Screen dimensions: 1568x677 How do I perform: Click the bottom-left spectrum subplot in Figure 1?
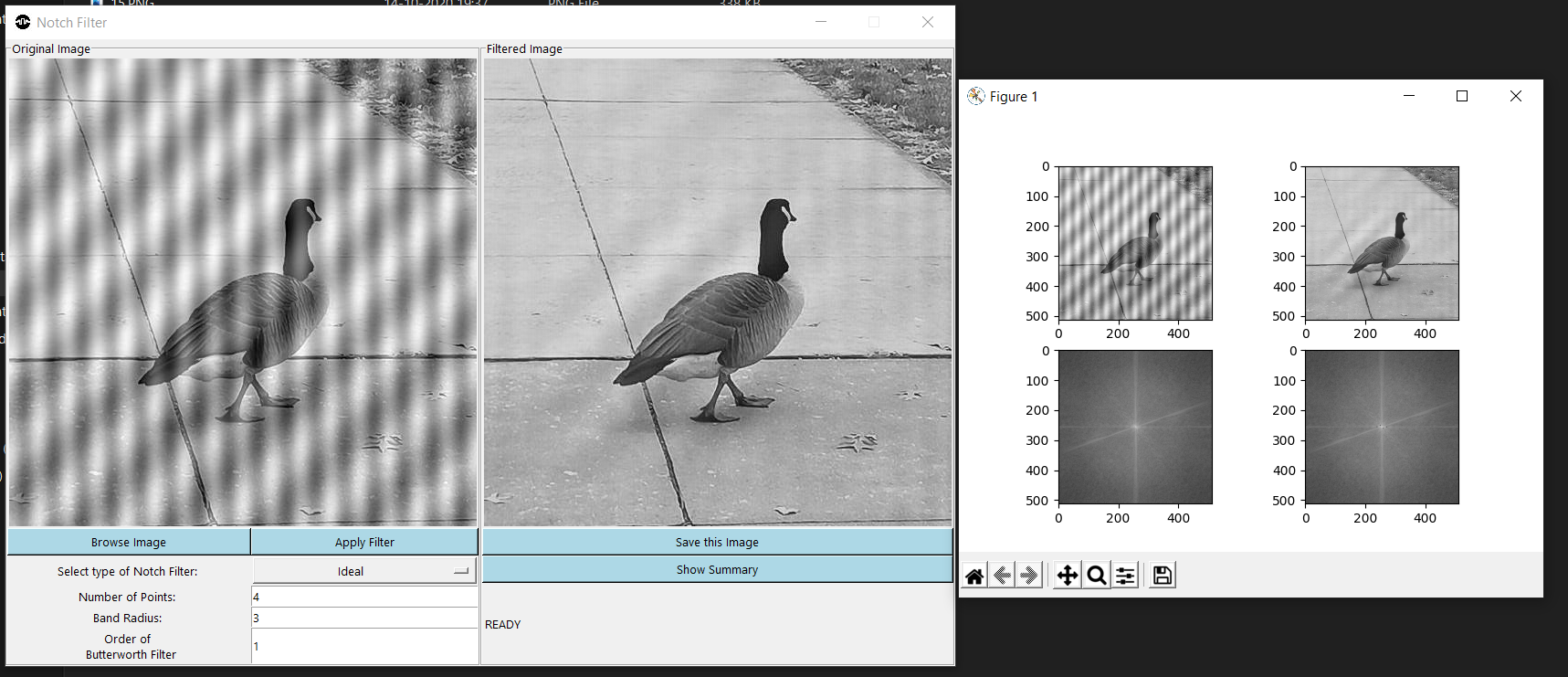point(1135,427)
